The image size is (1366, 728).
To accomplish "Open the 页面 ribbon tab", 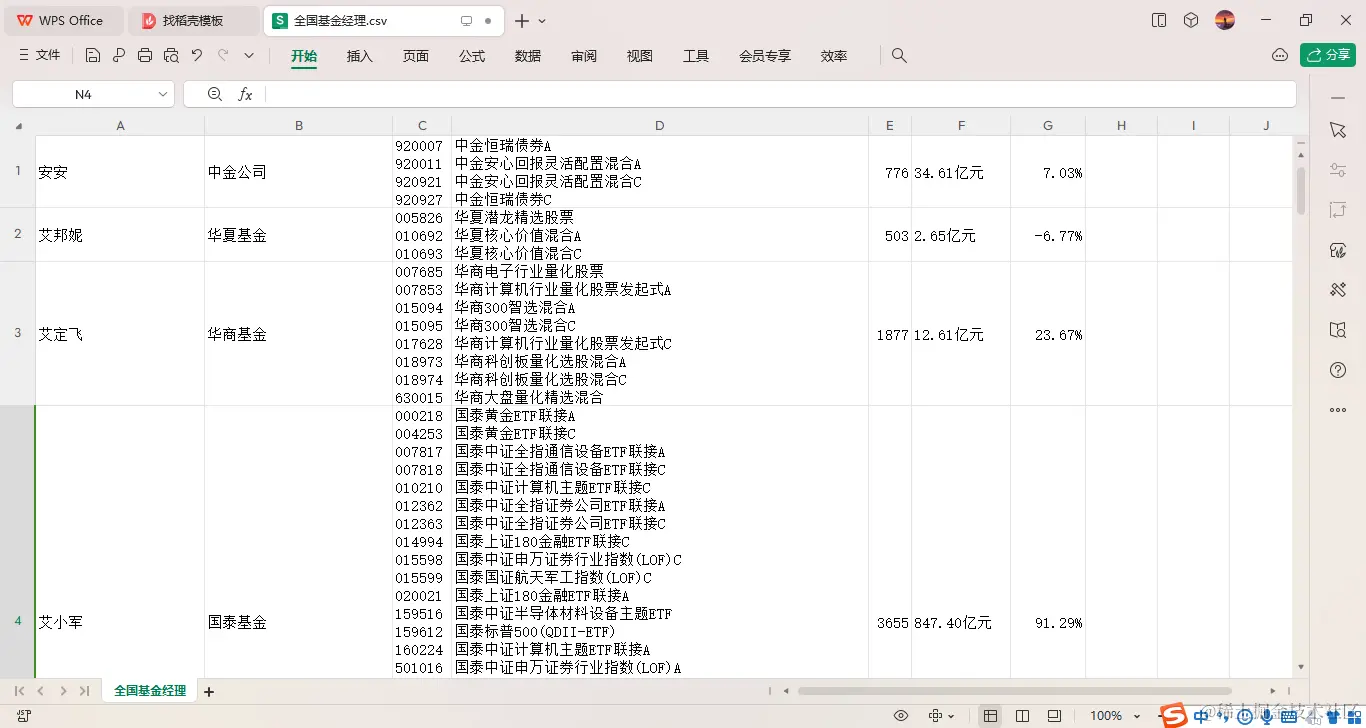I will pyautogui.click(x=416, y=56).
